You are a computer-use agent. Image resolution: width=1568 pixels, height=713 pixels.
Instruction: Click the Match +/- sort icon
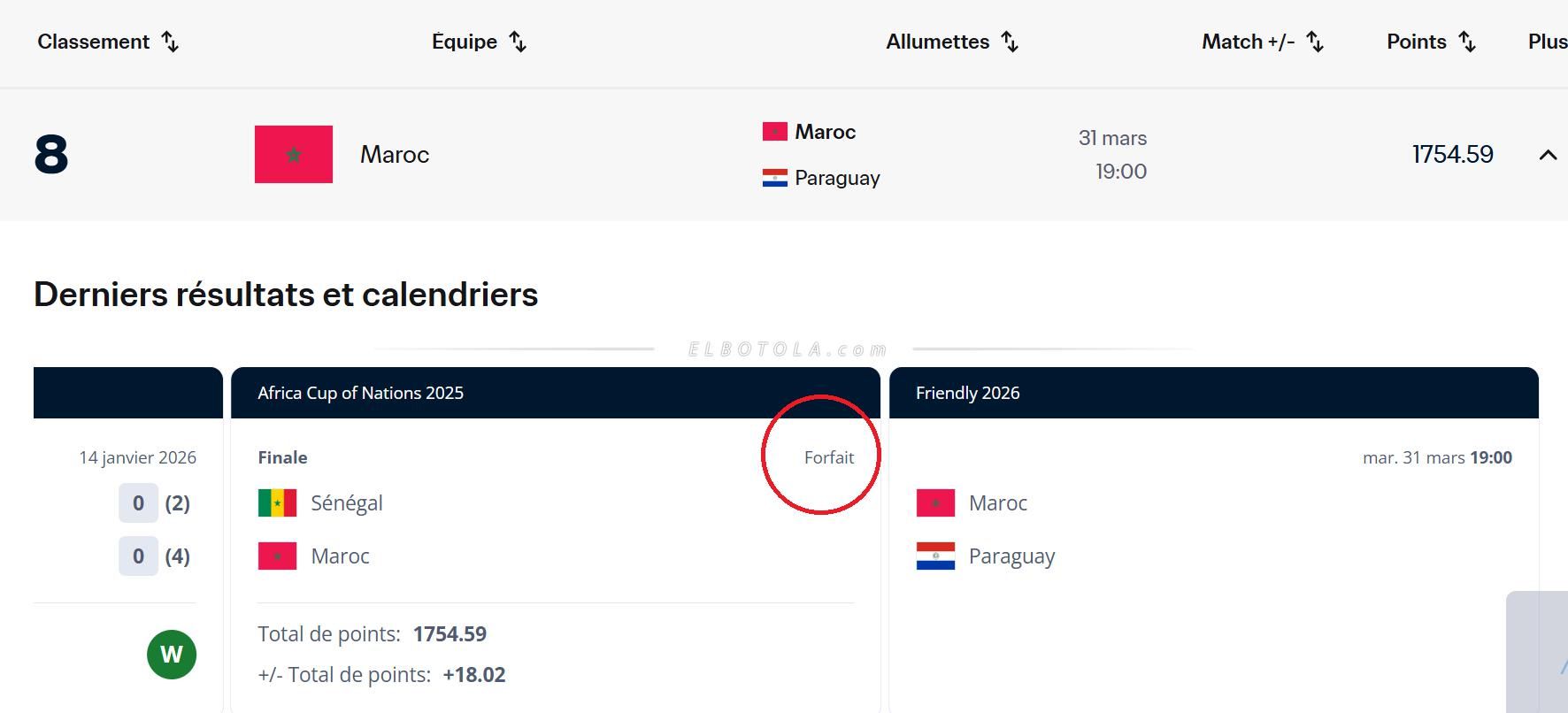click(x=1315, y=42)
